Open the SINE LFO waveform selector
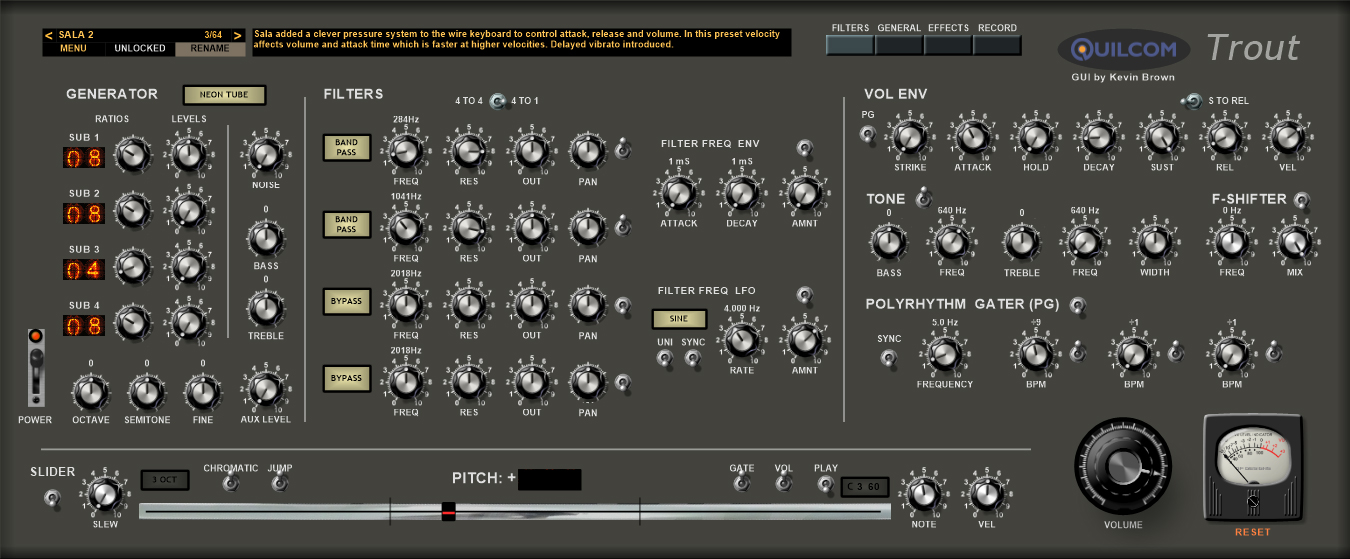 (679, 319)
